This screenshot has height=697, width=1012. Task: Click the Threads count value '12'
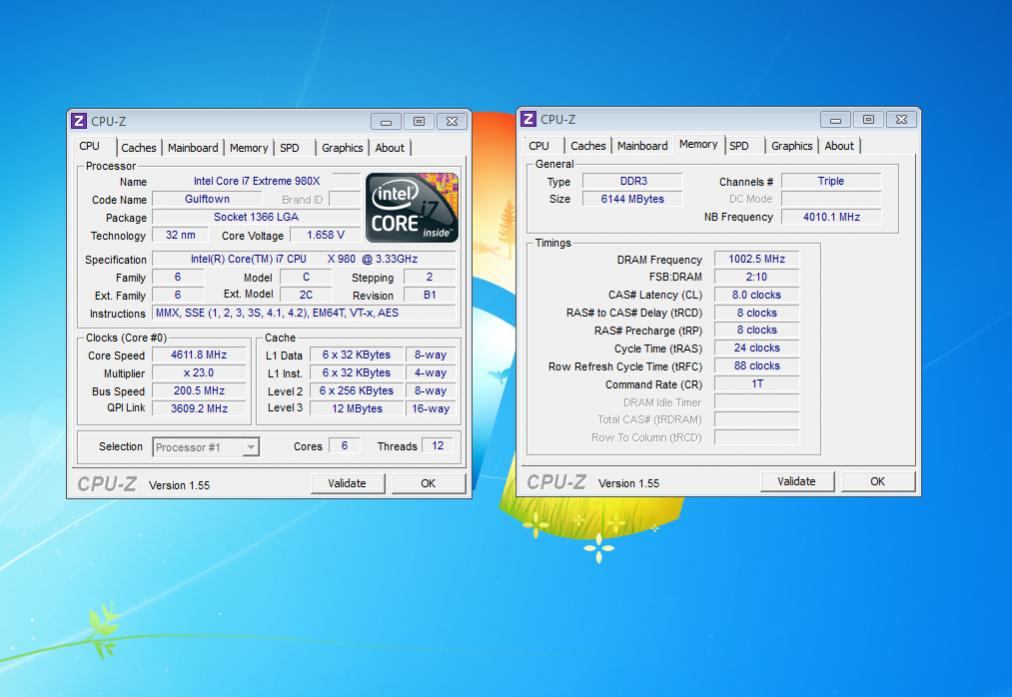(x=438, y=446)
